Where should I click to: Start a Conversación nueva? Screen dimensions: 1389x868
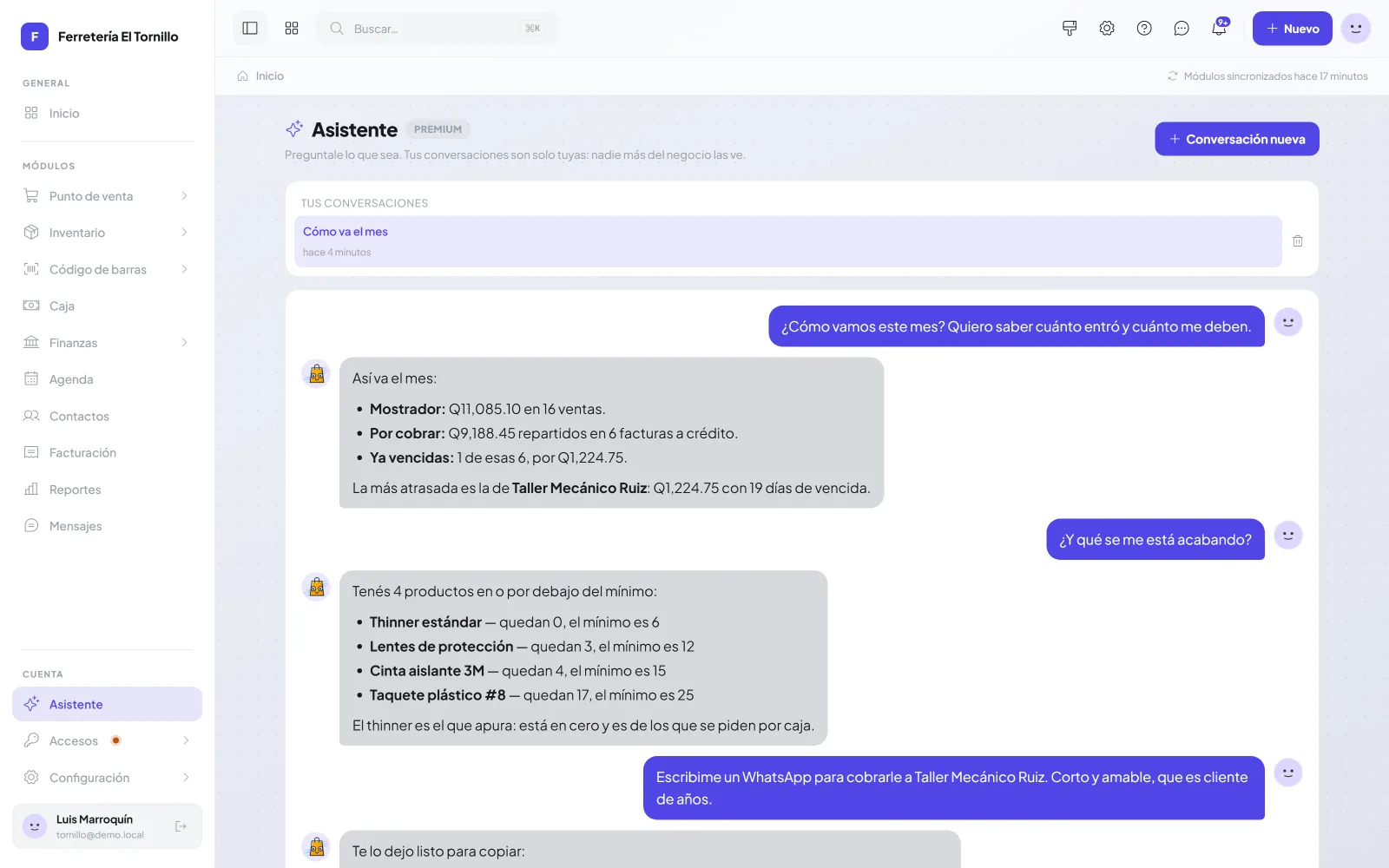pos(1237,139)
